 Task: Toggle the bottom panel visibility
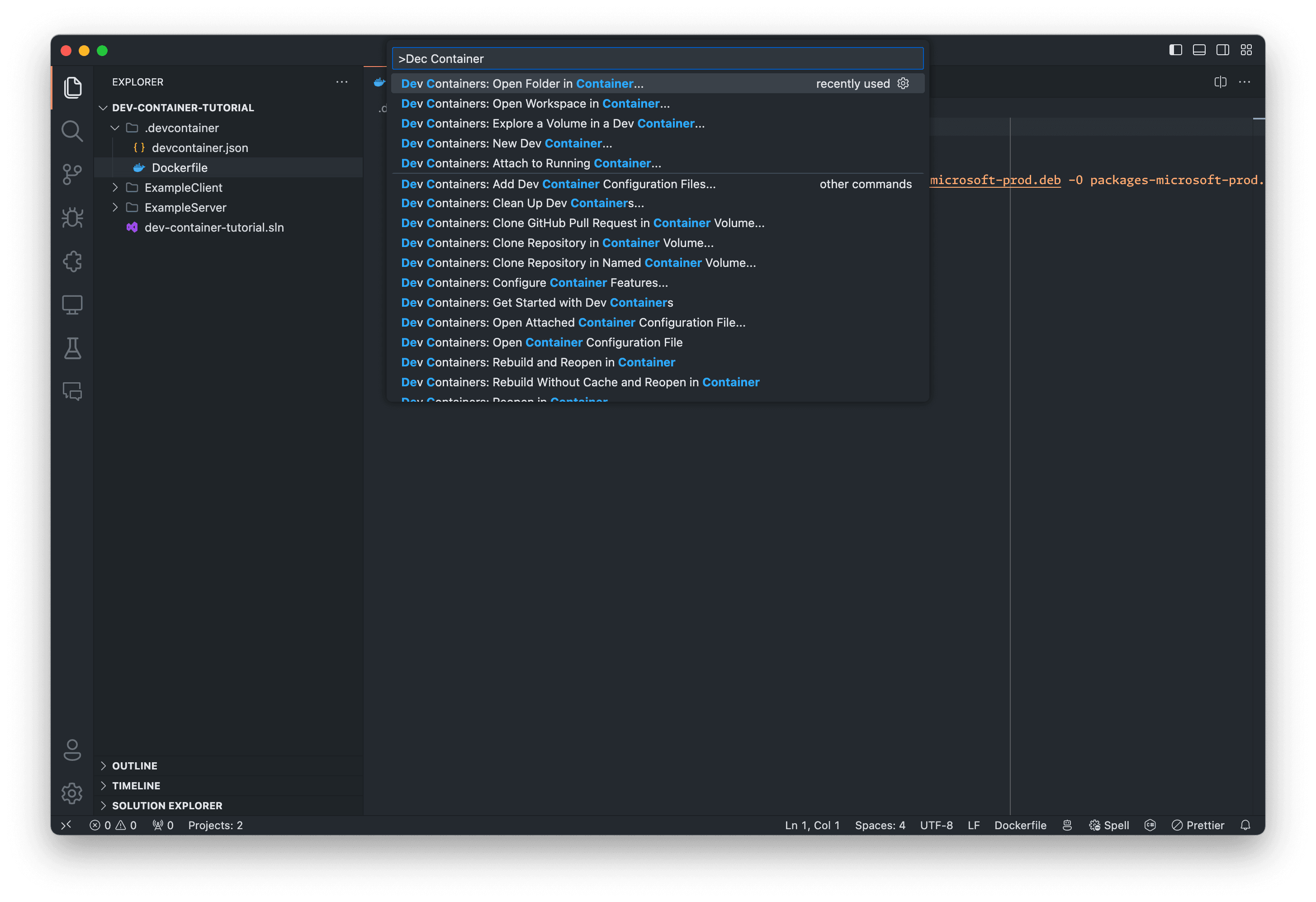[x=1199, y=50]
